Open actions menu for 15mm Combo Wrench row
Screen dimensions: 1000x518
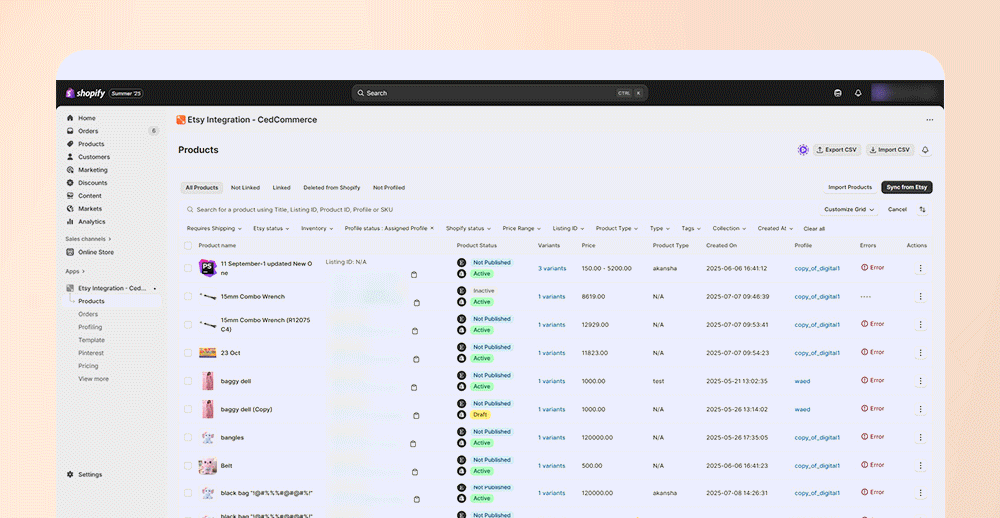[x=920, y=297]
